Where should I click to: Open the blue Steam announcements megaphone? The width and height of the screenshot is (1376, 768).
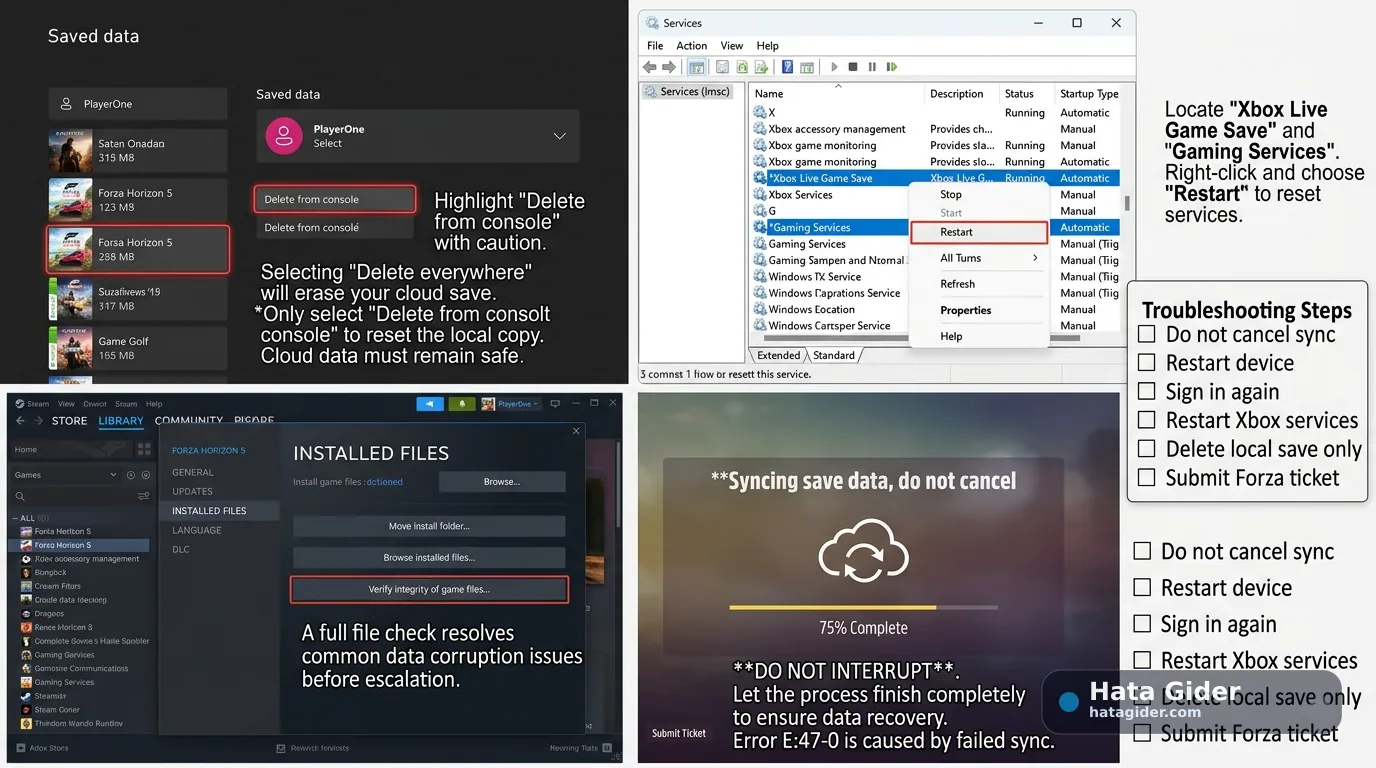click(x=430, y=404)
